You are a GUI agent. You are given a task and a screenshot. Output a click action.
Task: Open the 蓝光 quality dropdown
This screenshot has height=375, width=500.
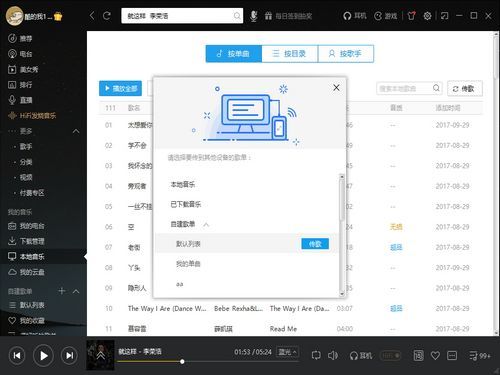pos(287,352)
